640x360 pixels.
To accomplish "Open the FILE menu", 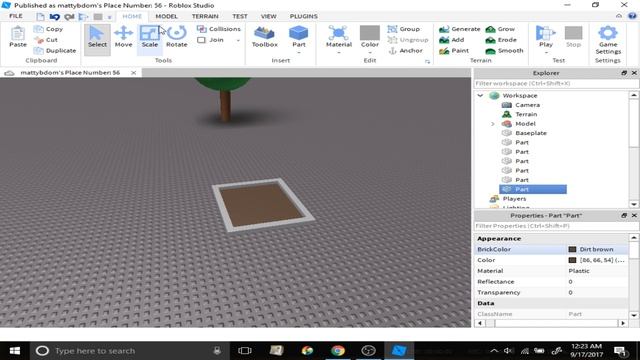I will tap(16, 16).
